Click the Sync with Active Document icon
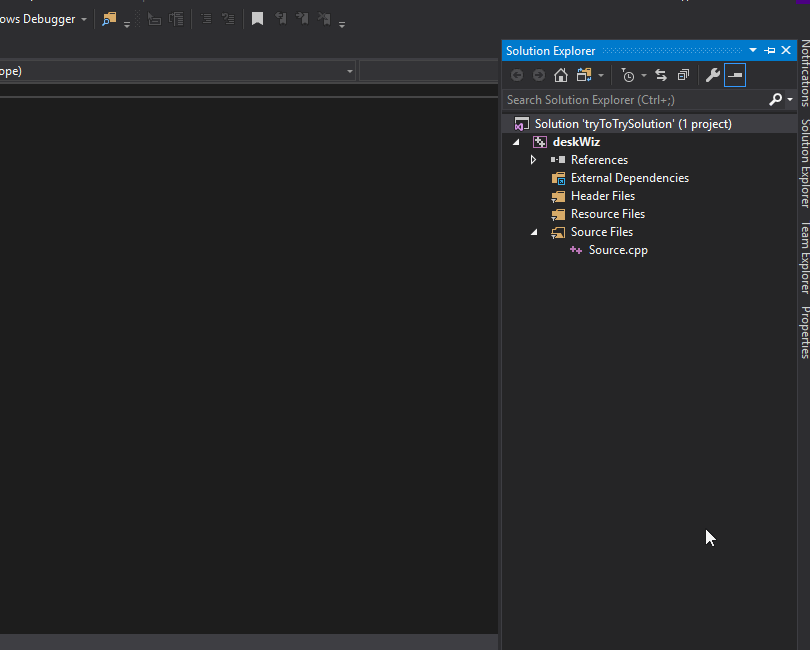The height and width of the screenshot is (650, 810). click(x=661, y=75)
